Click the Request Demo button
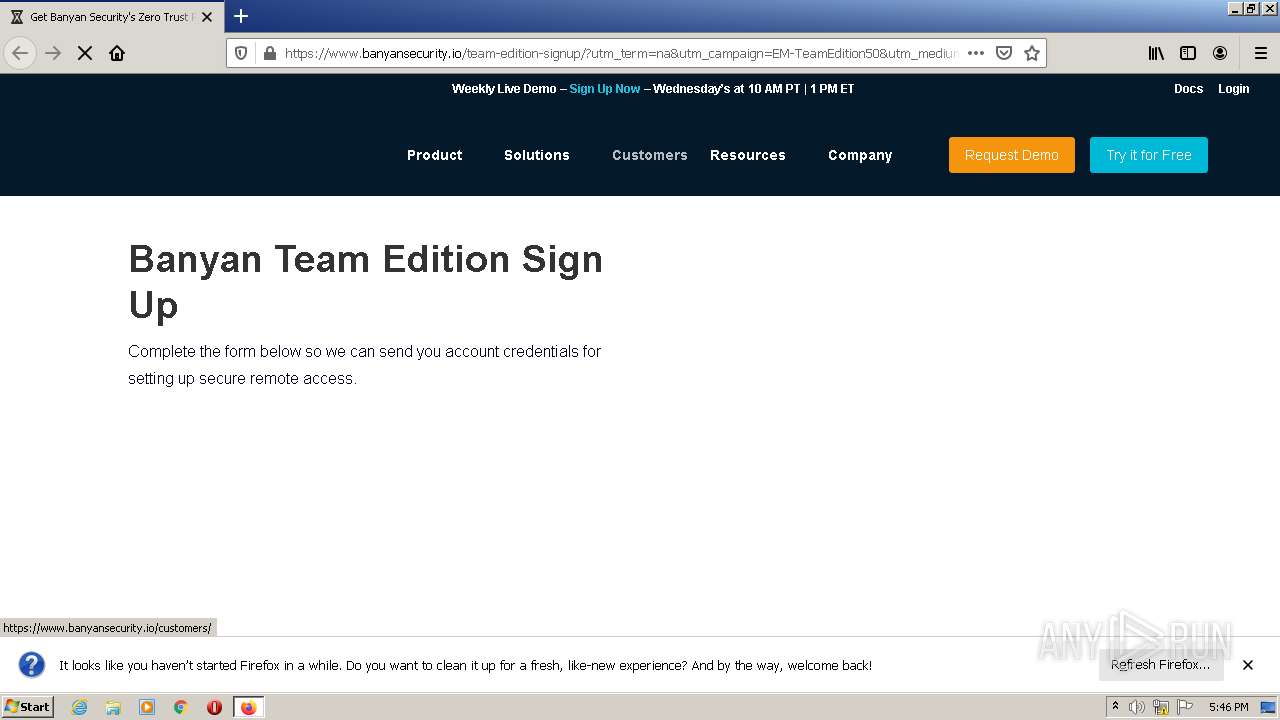The image size is (1280, 720). (x=1012, y=155)
